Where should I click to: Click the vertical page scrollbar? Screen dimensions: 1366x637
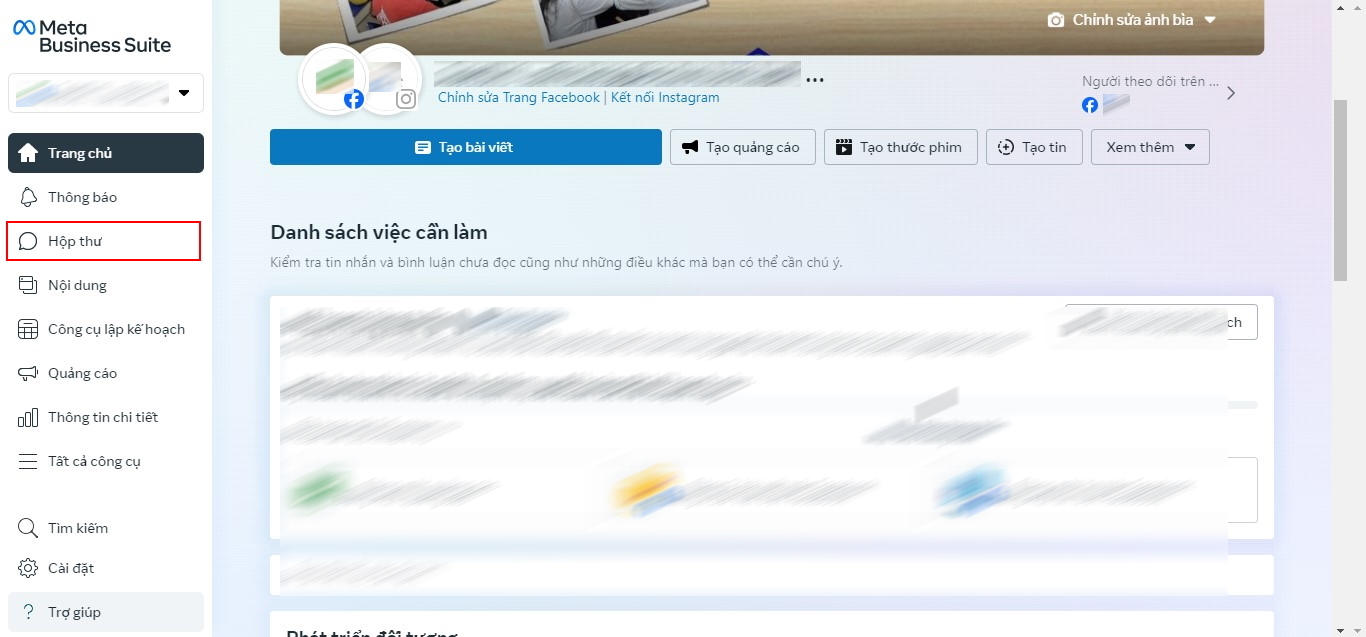pyautogui.click(x=1340, y=190)
